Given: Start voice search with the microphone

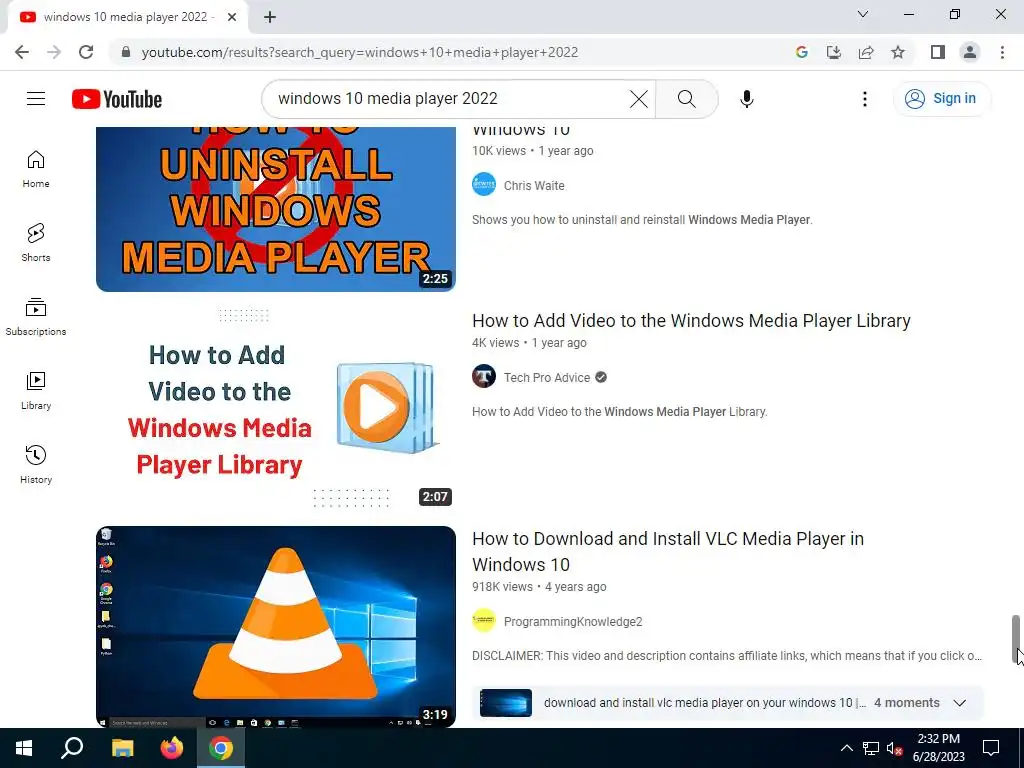Looking at the screenshot, I should coord(746,99).
